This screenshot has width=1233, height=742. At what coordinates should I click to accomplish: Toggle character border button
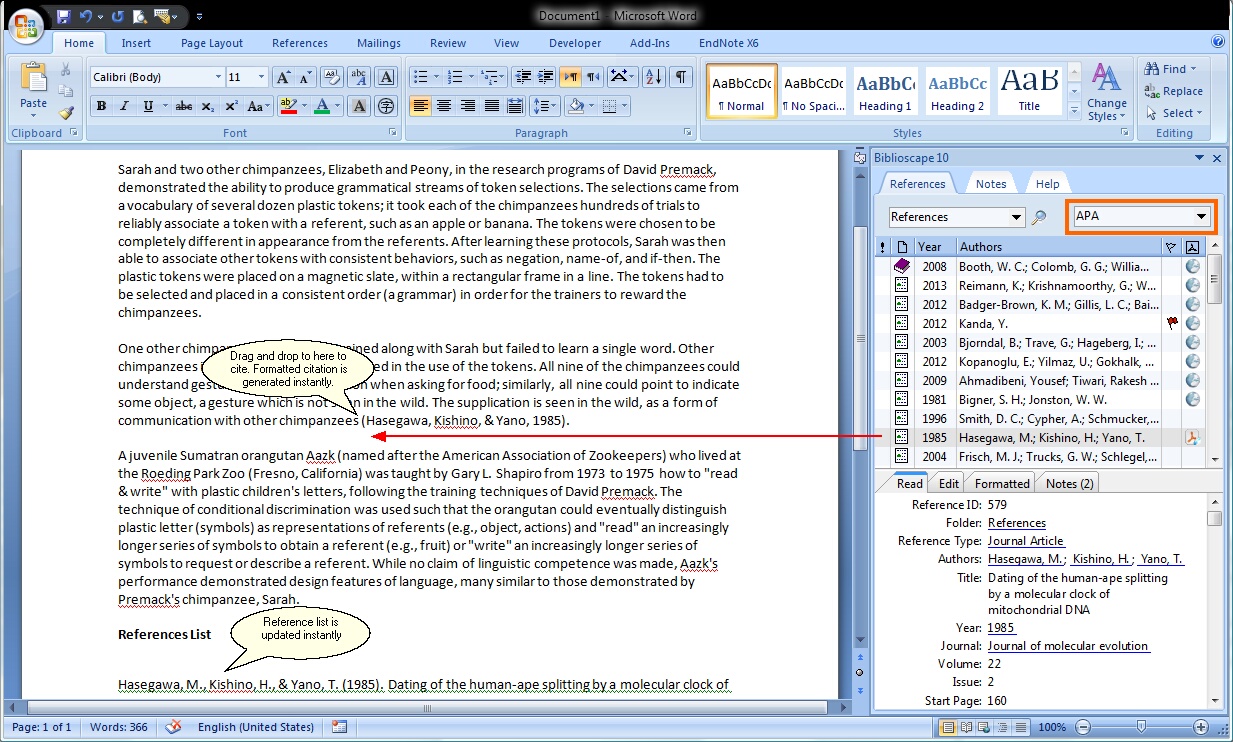(x=386, y=77)
